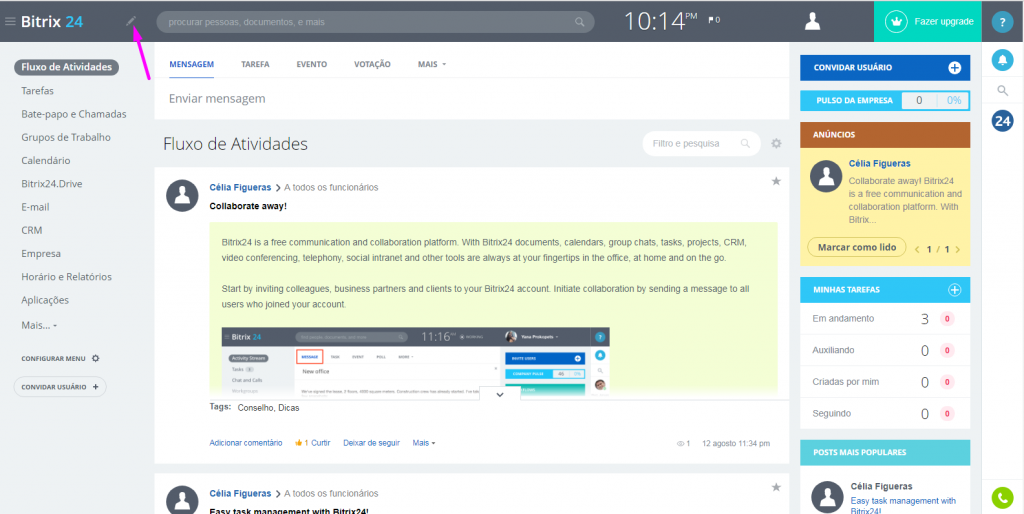Expand the collapsed post with the down chevron

pos(500,394)
